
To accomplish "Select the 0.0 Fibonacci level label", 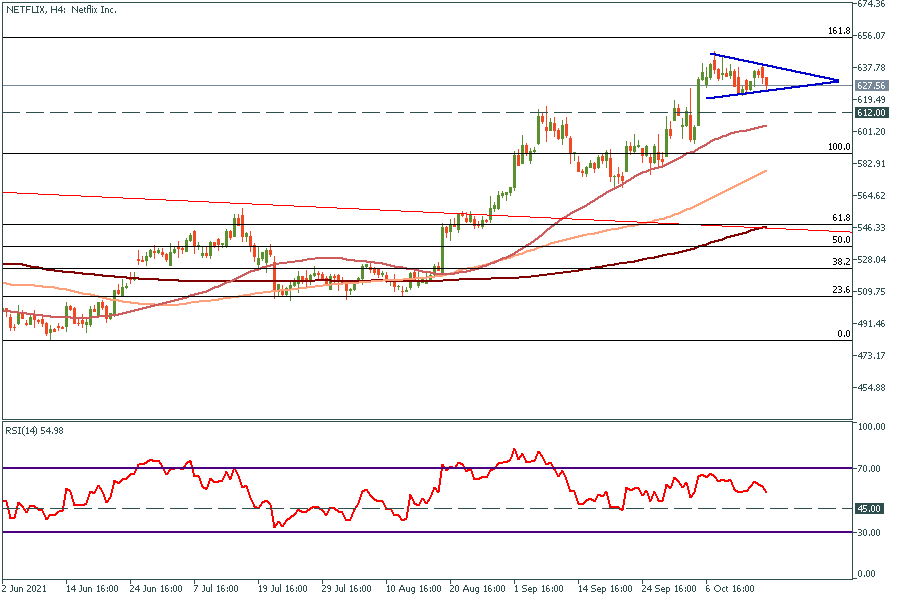I will pyautogui.click(x=843, y=334).
